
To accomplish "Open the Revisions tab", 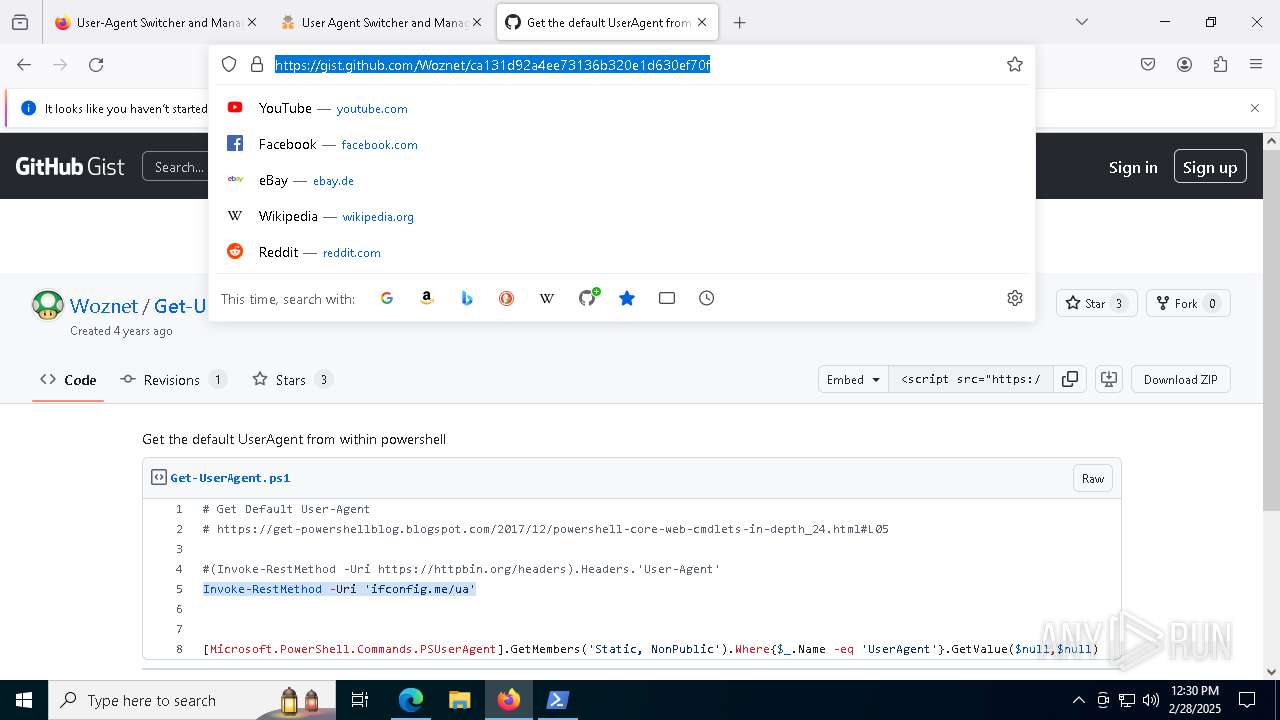I will [173, 380].
